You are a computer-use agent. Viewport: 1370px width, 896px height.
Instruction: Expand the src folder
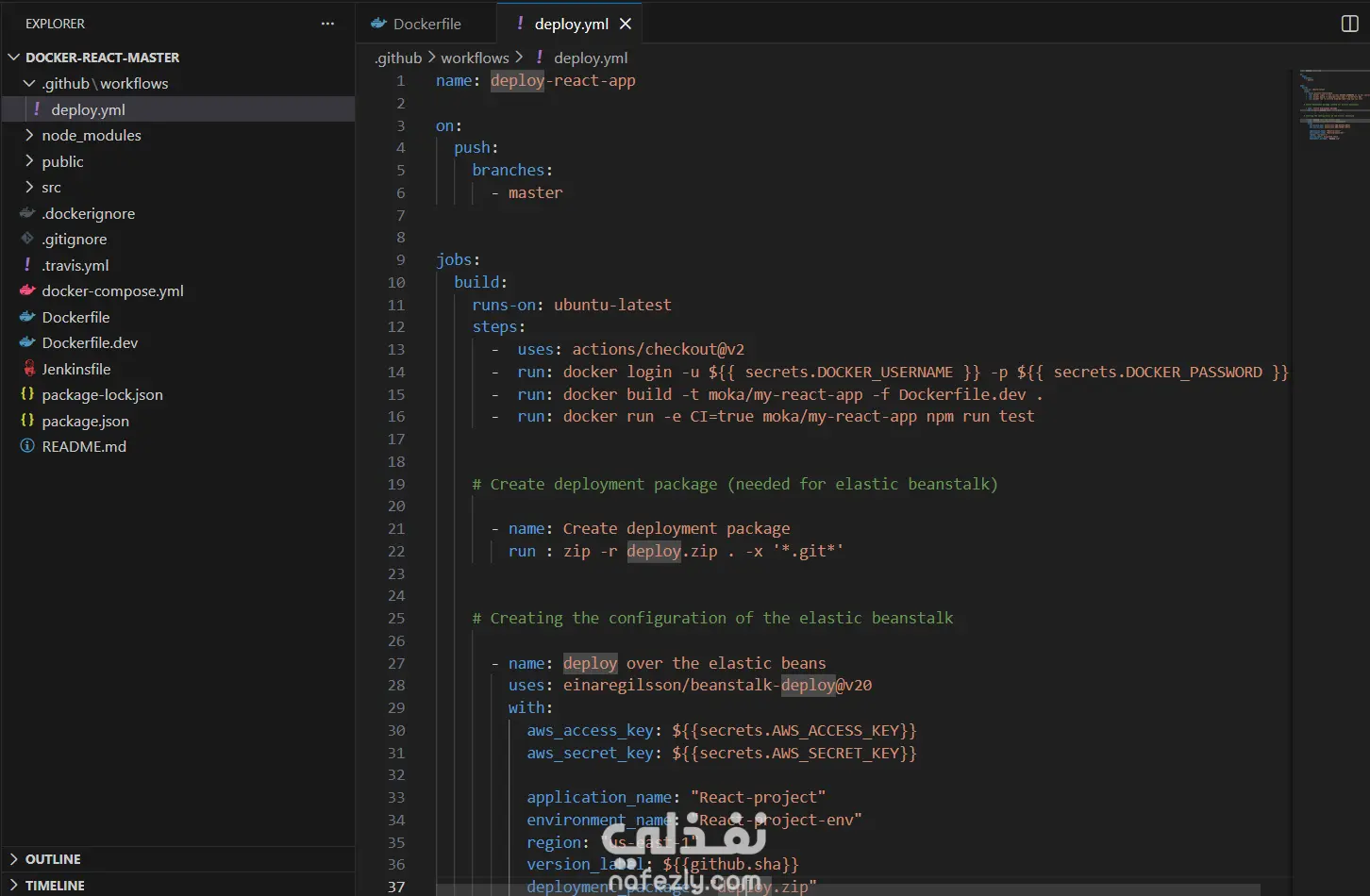point(29,187)
